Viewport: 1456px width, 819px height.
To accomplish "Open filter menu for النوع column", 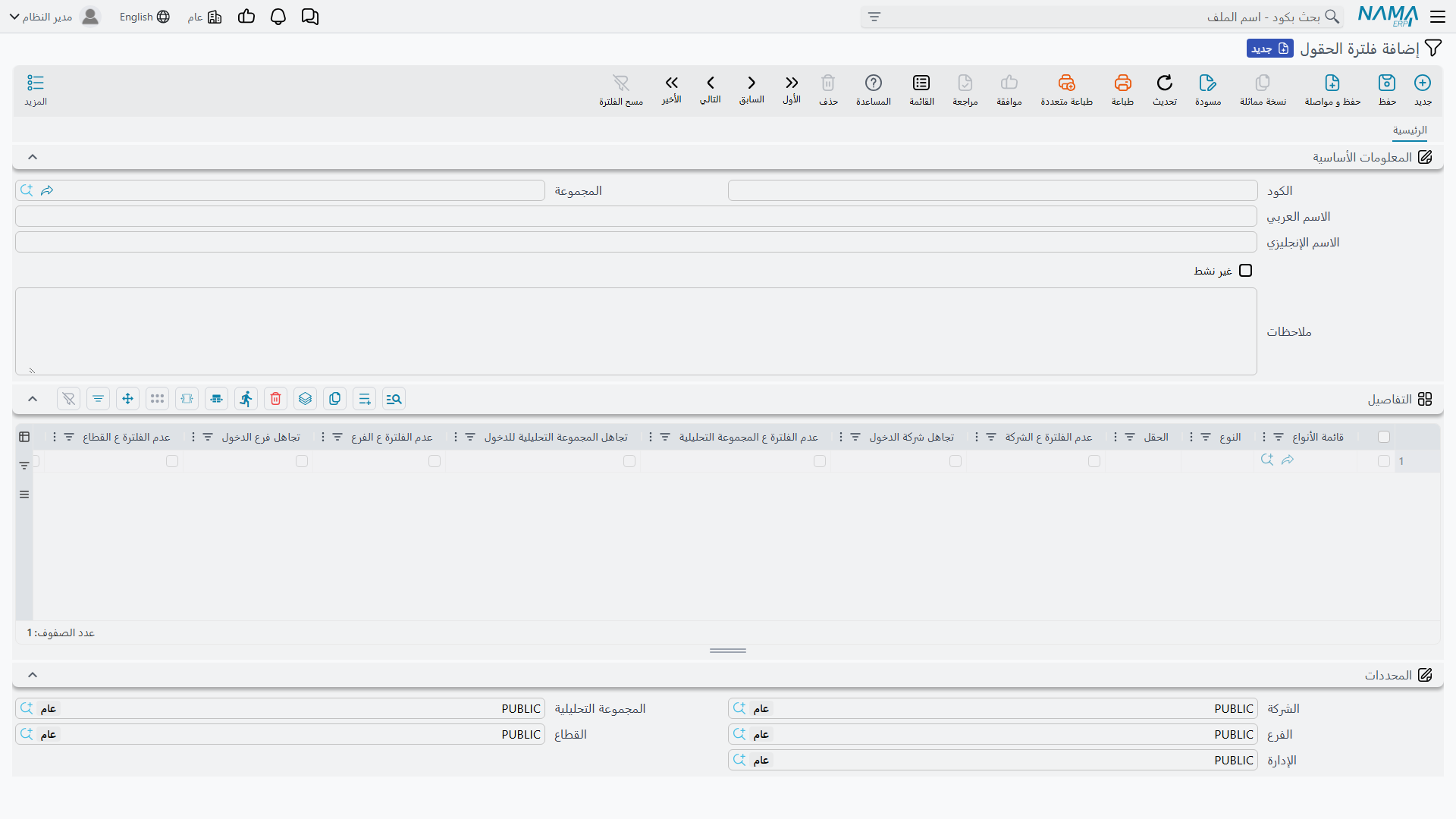I will coord(1206,437).
